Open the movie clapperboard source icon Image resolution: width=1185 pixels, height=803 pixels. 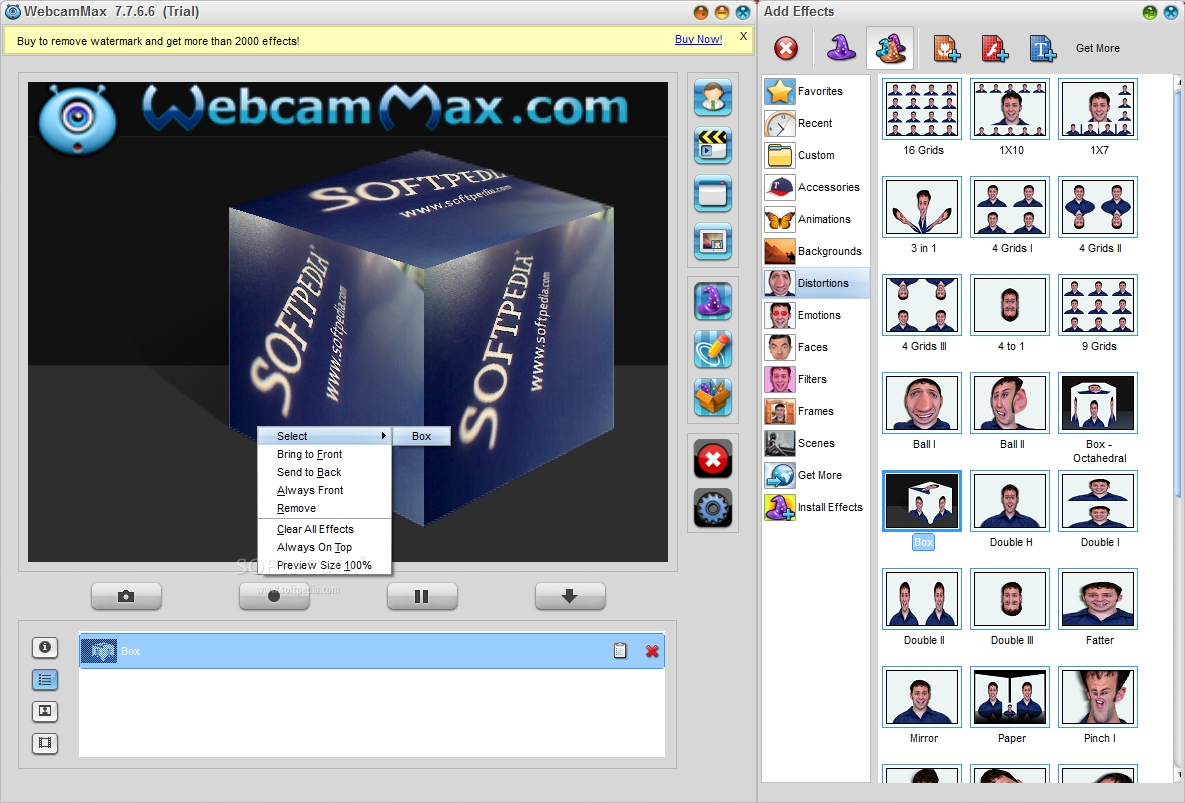point(713,146)
